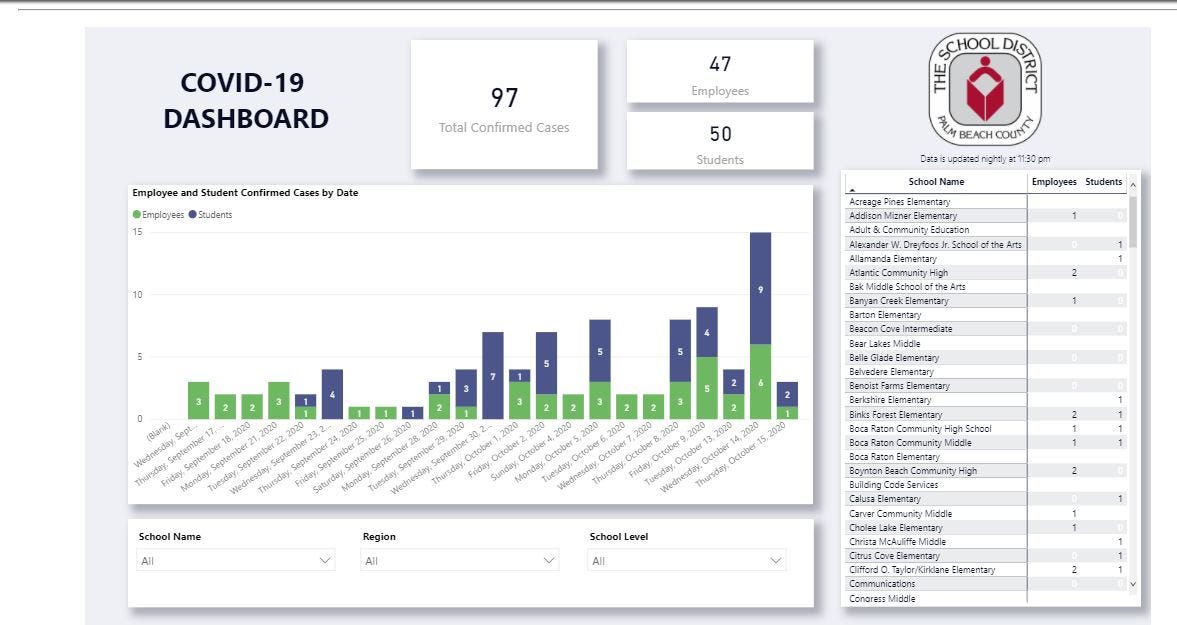Open the School Name filter dropdown
Screen dimensions: 1177x625
(236, 561)
